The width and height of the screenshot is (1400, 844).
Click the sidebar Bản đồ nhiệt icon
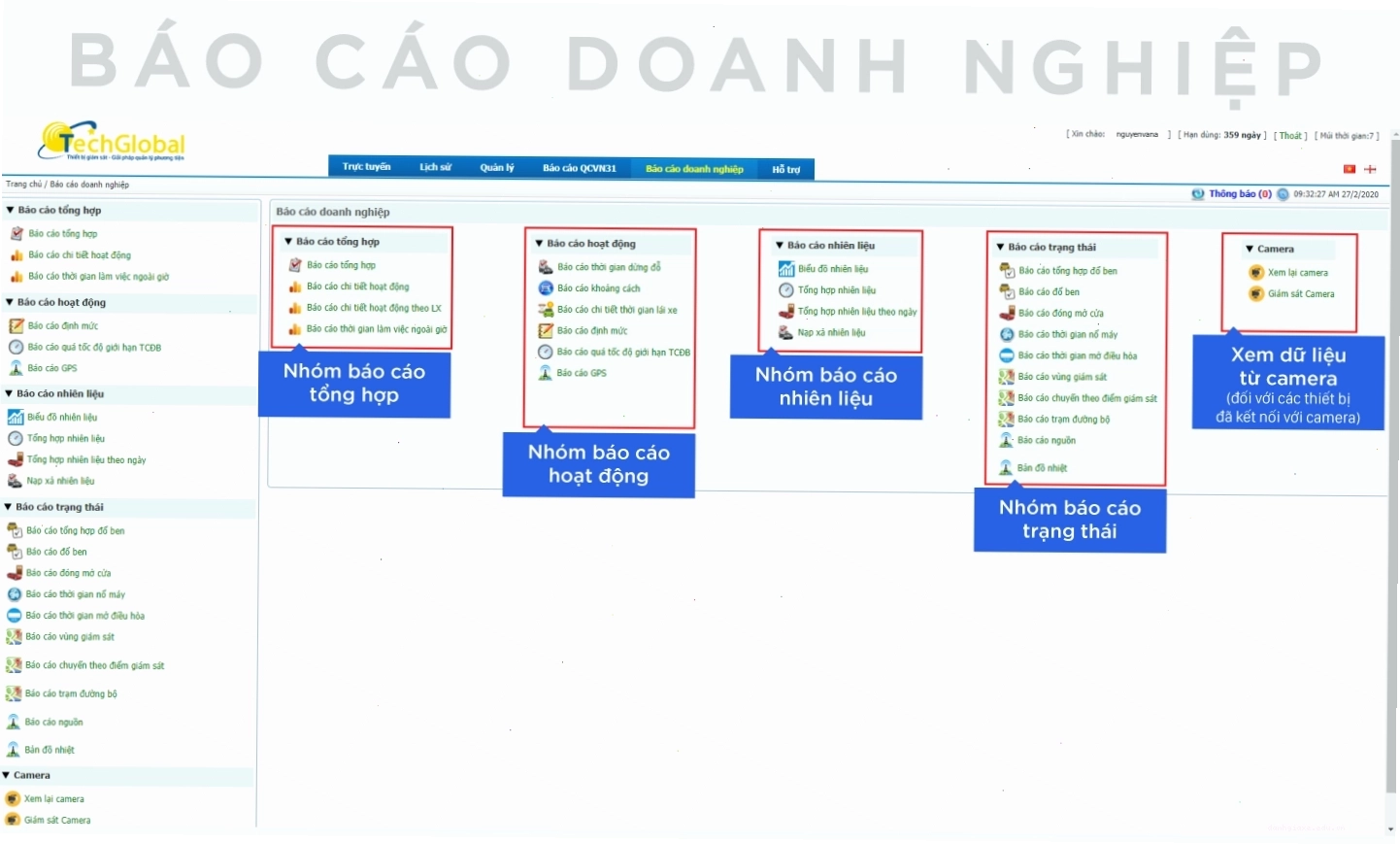coord(14,750)
